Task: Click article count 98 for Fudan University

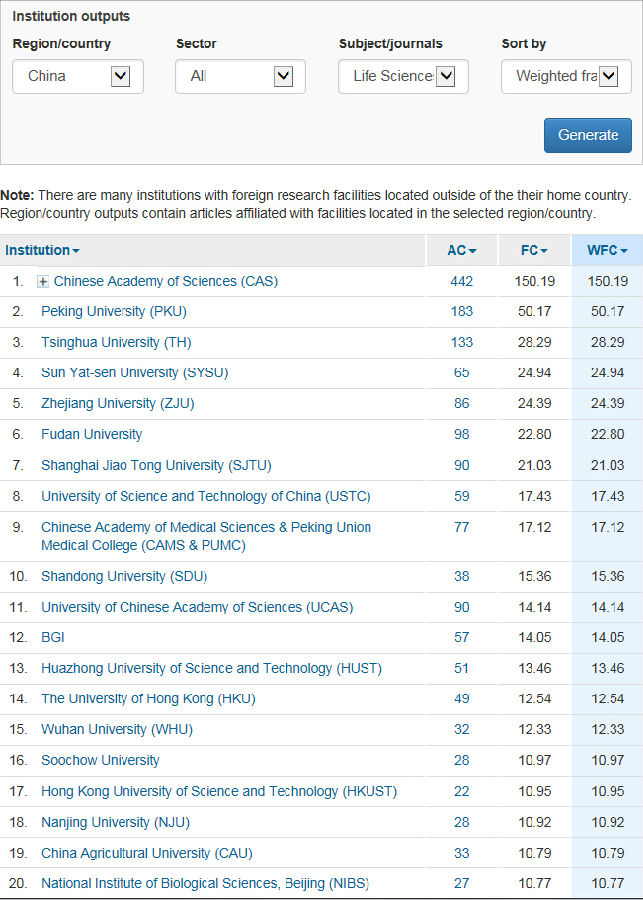Action: click(x=462, y=435)
